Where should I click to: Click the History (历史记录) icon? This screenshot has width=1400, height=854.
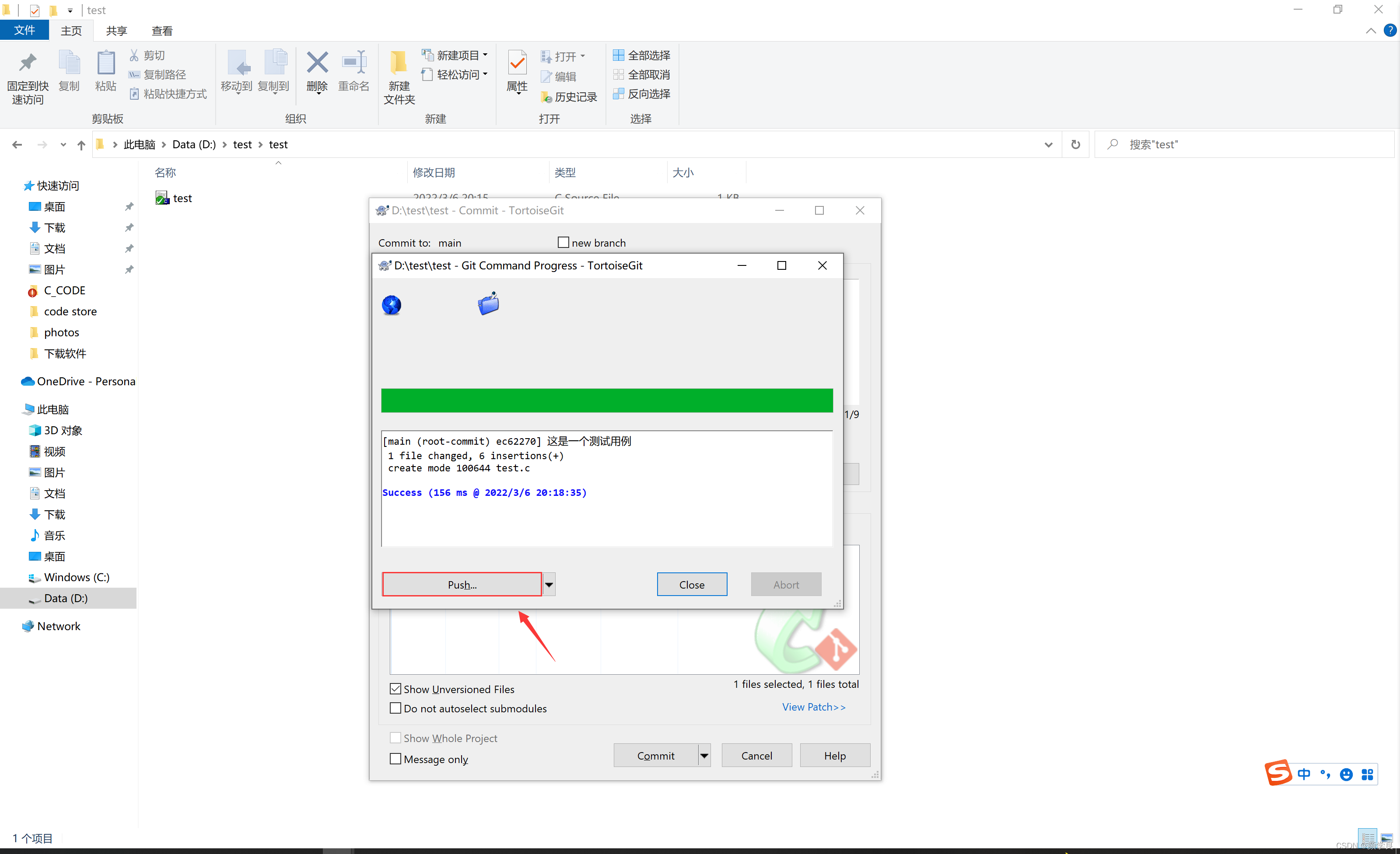[546, 98]
